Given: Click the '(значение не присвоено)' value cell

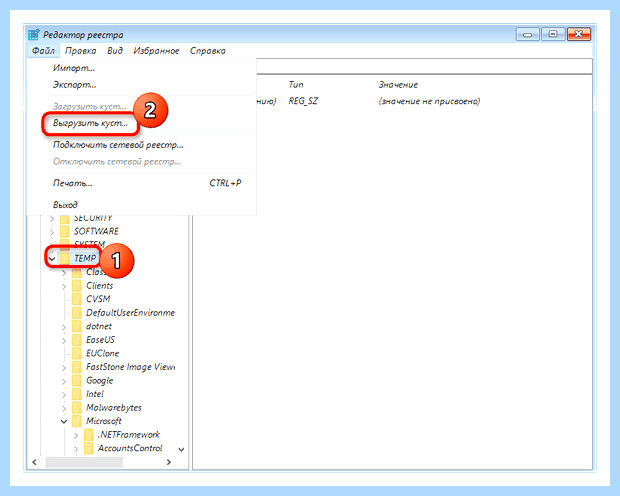Looking at the screenshot, I should tap(429, 101).
